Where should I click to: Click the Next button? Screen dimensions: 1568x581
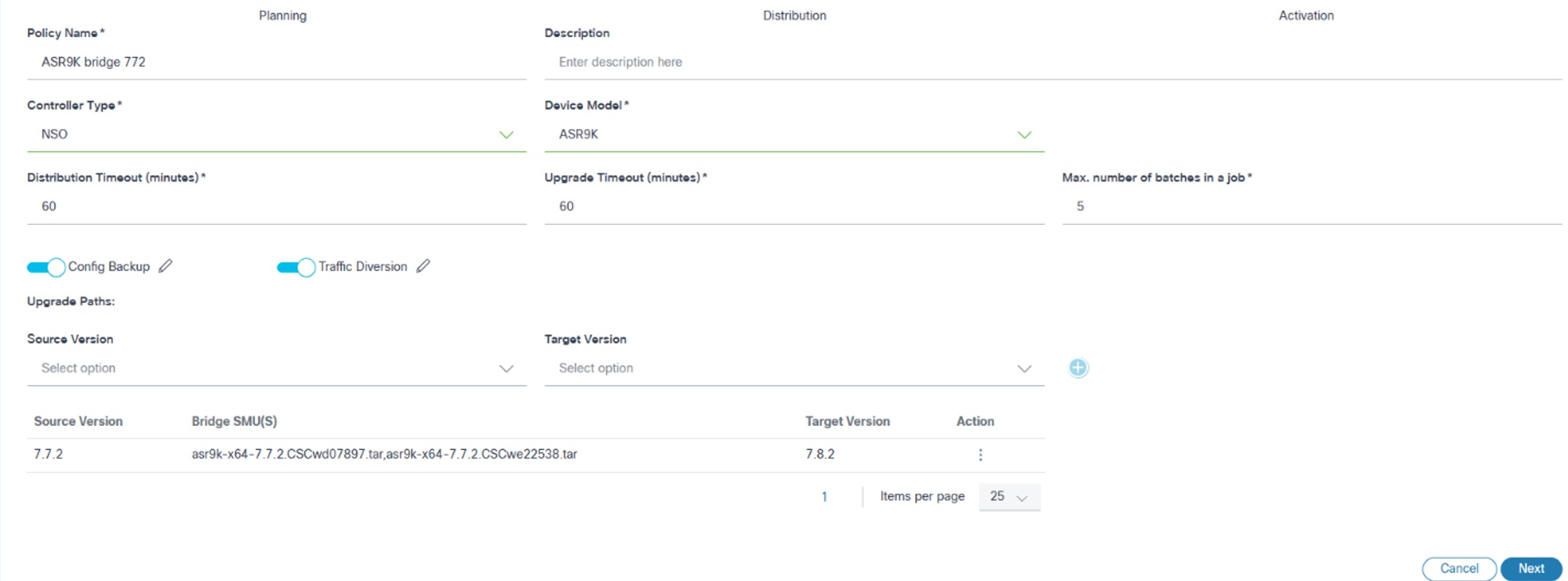(1531, 569)
